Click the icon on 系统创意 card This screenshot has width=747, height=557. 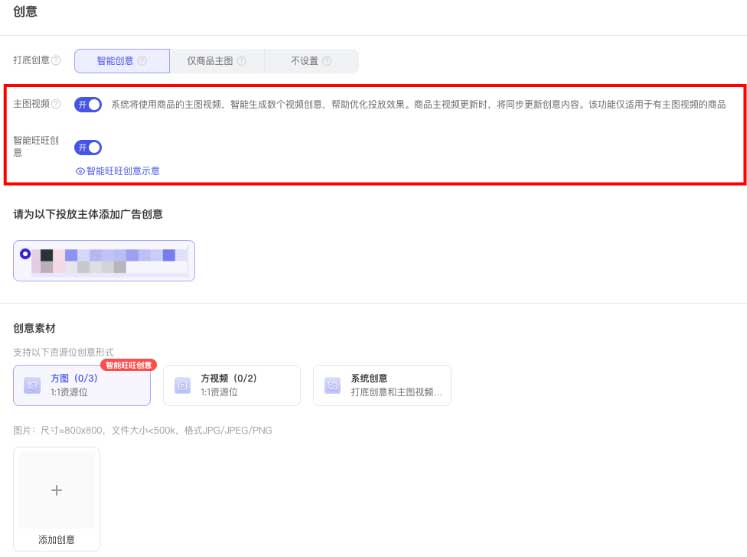333,385
